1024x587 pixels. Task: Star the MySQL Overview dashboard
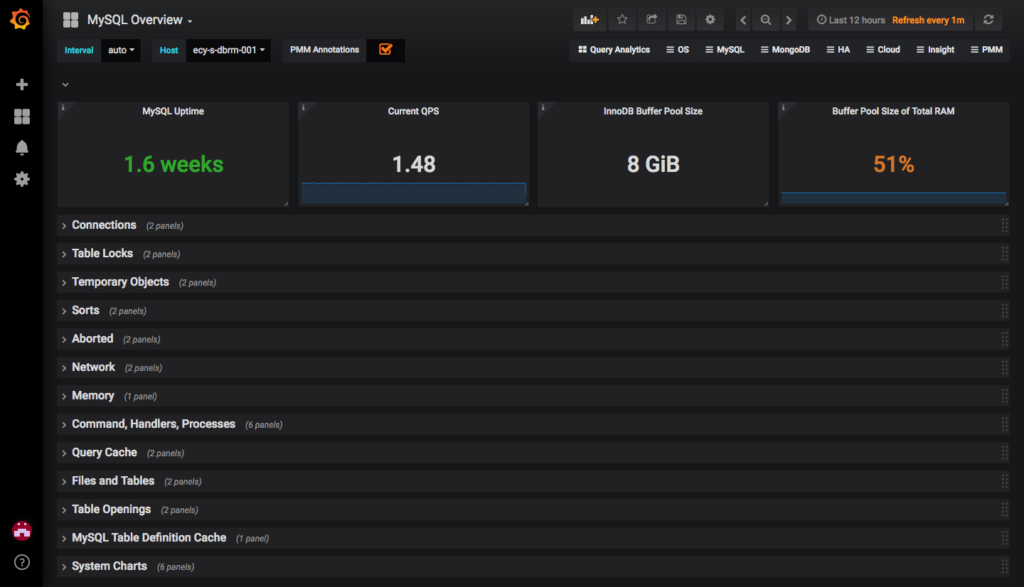click(x=622, y=19)
